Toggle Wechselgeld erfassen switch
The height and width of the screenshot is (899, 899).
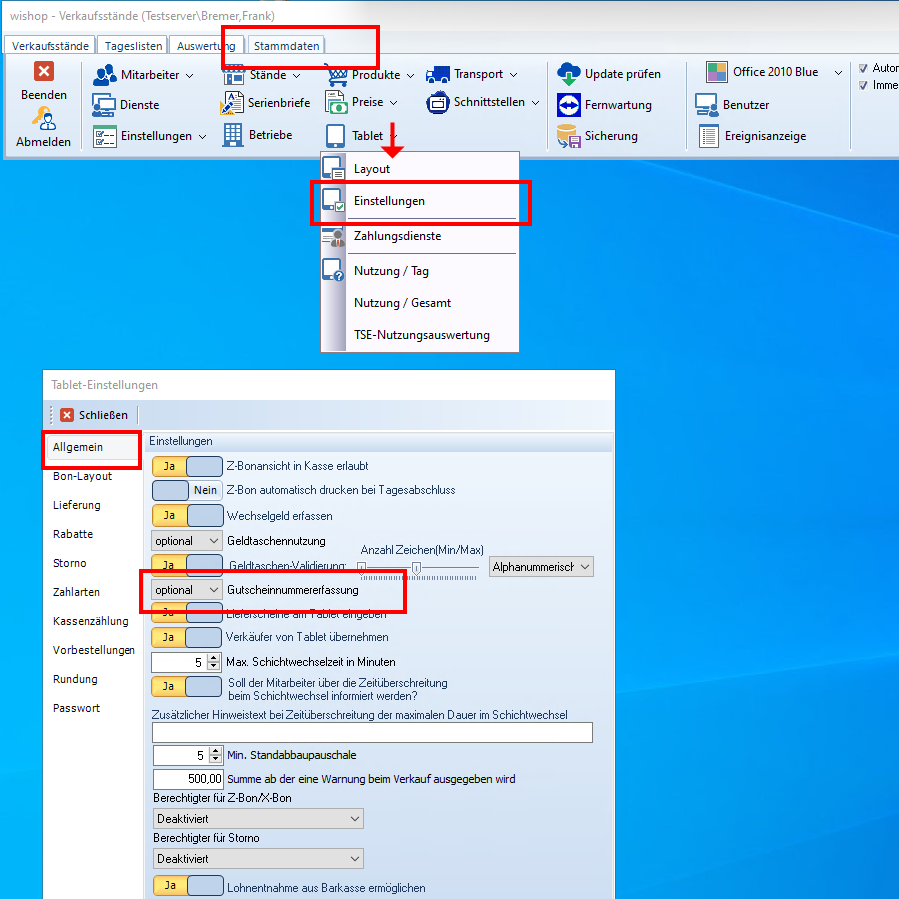[187, 516]
